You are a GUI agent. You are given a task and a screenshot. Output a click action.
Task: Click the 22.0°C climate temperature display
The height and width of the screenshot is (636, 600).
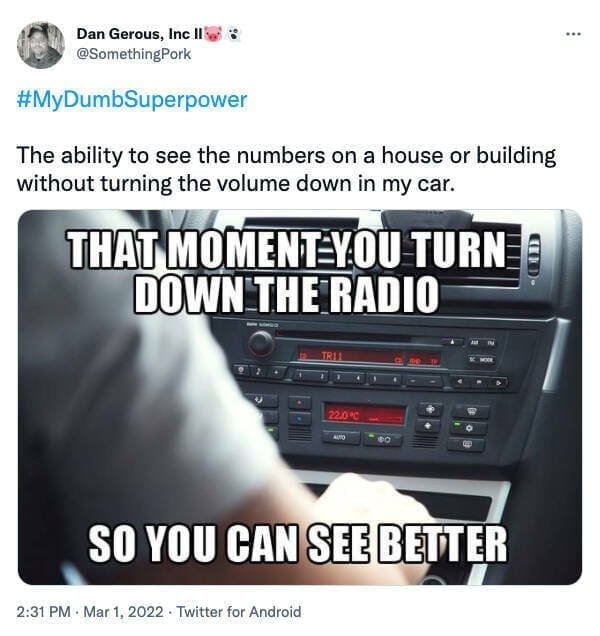coord(364,414)
